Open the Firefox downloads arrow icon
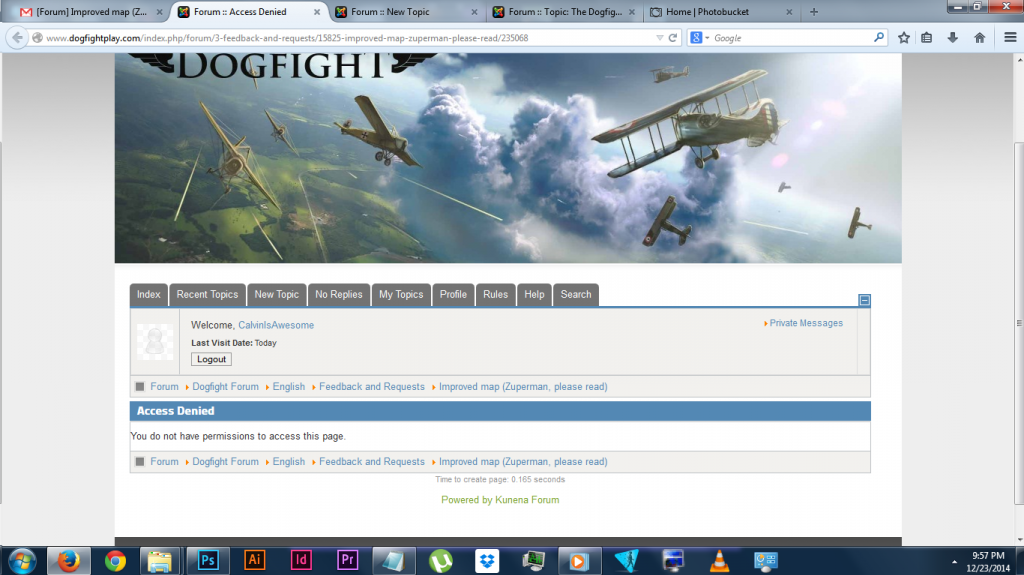 [x=953, y=37]
